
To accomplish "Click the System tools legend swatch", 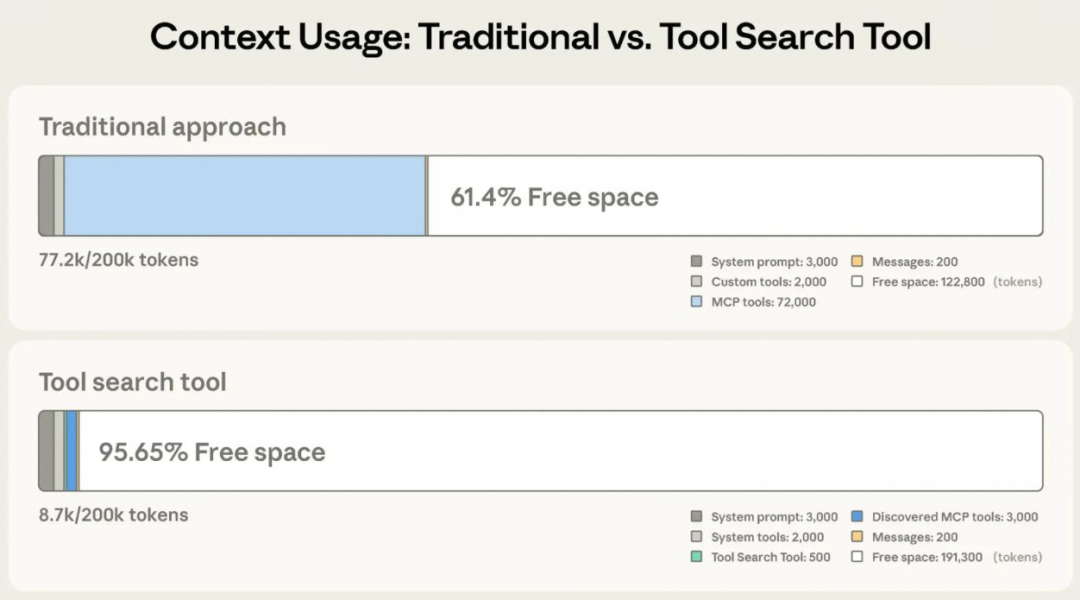I will click(696, 537).
